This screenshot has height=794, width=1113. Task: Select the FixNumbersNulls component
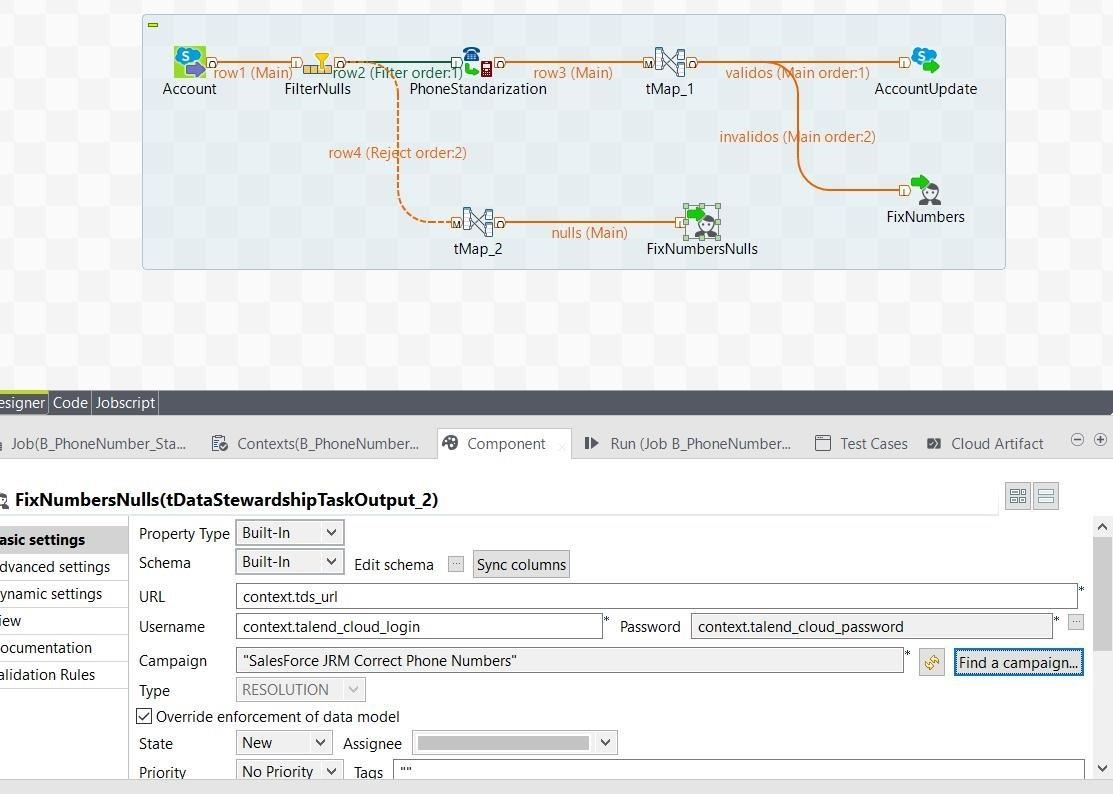[701, 222]
